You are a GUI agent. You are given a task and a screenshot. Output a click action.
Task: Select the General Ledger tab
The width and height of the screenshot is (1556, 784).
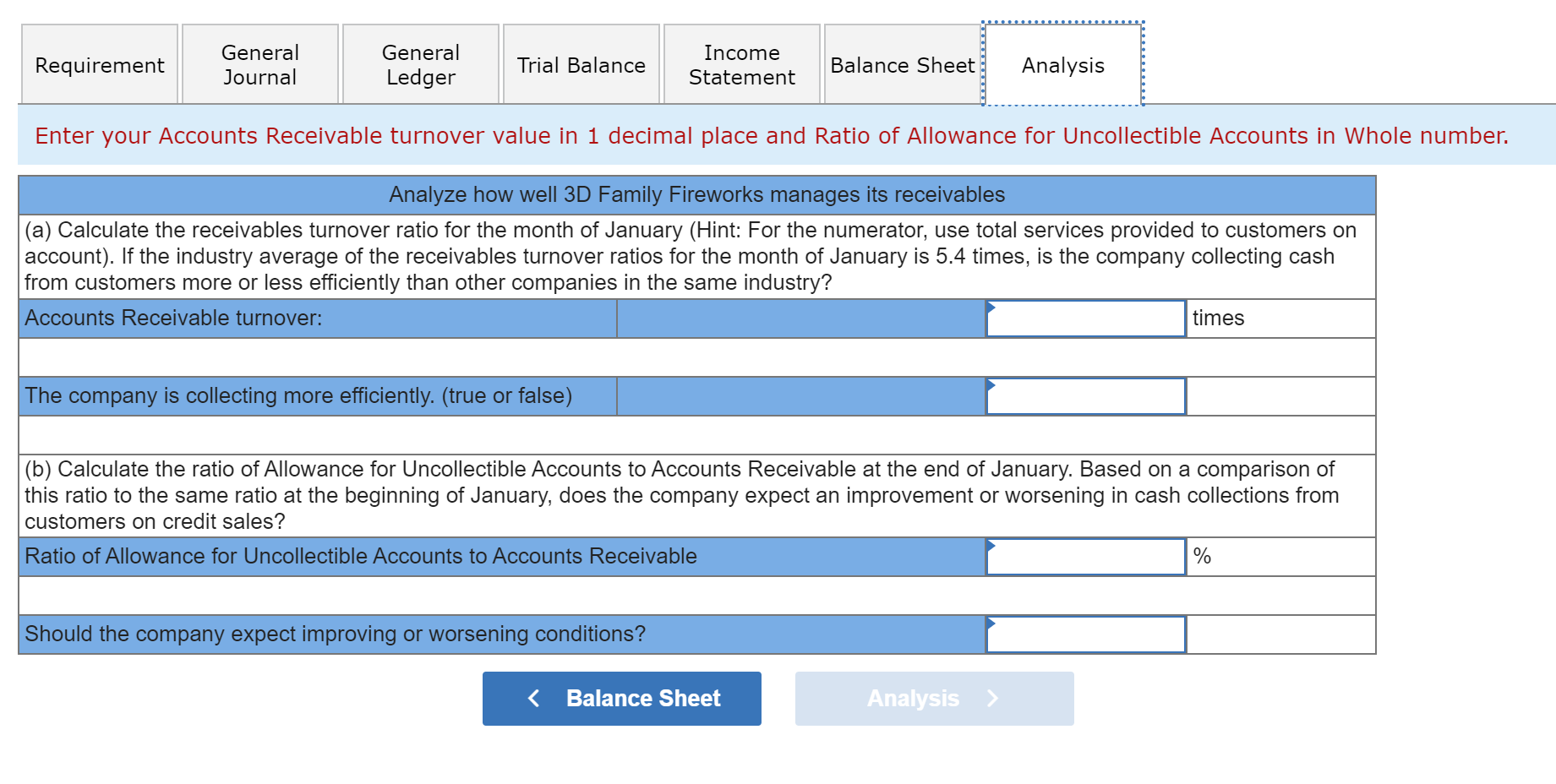pyautogui.click(x=420, y=64)
